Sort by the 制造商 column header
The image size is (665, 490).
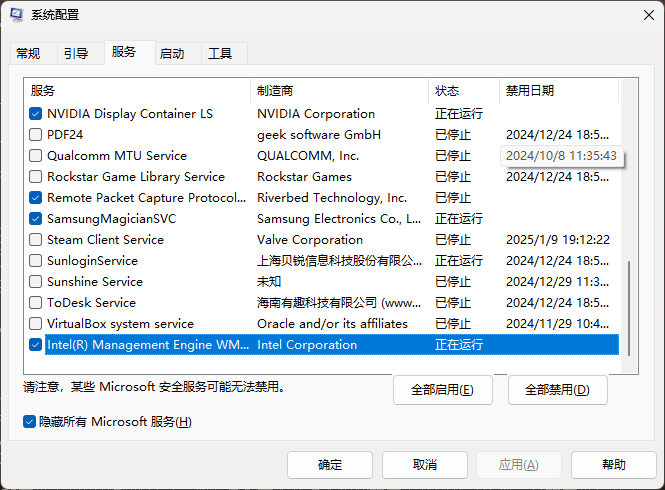point(339,90)
